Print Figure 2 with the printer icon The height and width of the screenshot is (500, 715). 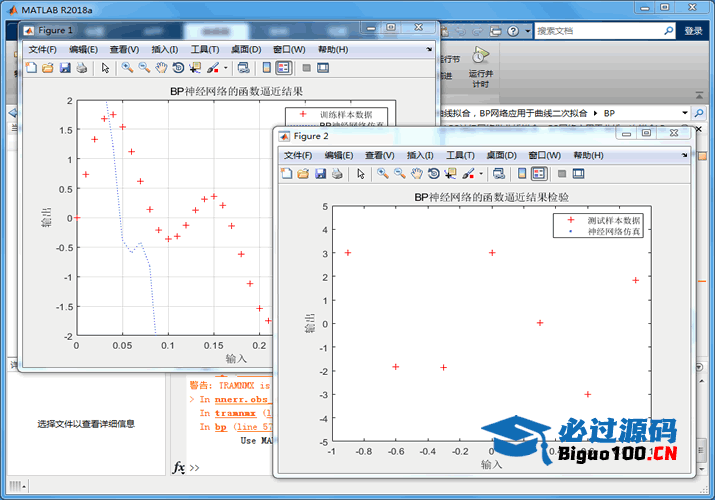[337, 174]
